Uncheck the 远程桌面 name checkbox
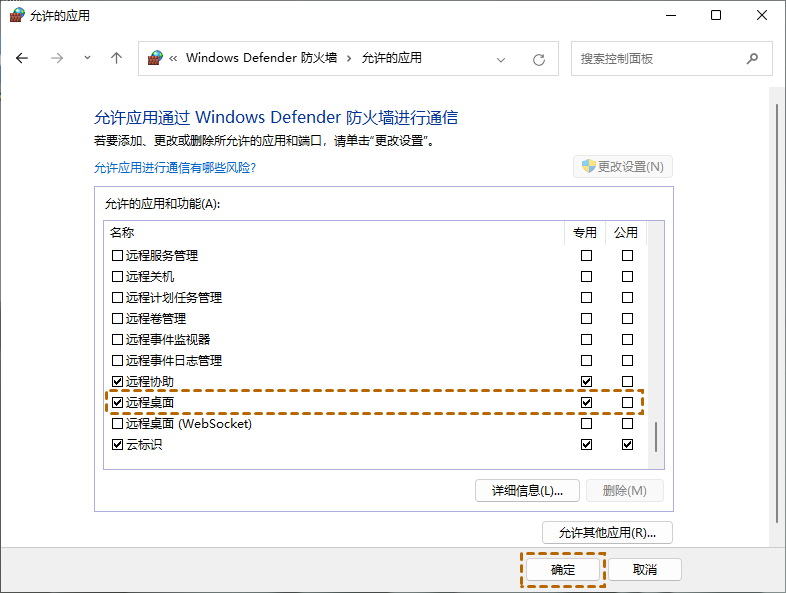The image size is (786, 593). click(x=117, y=403)
